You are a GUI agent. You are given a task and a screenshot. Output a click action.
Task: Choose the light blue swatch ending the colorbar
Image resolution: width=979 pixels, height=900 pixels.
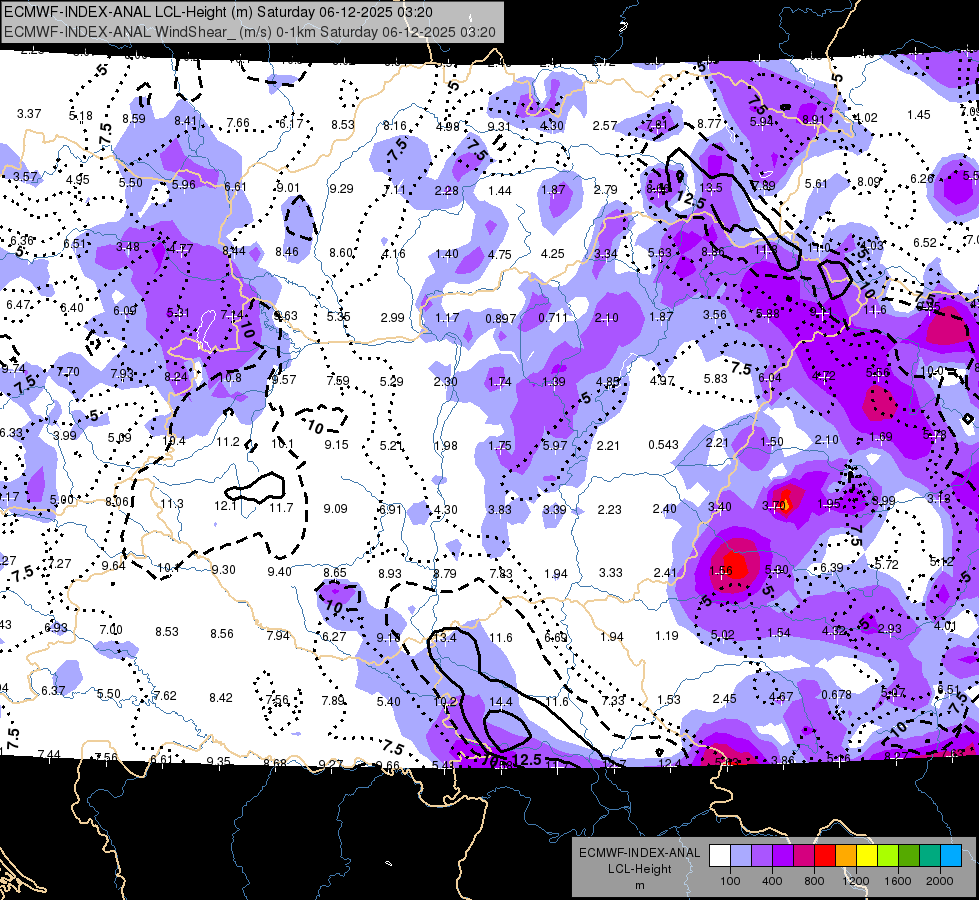point(951,855)
